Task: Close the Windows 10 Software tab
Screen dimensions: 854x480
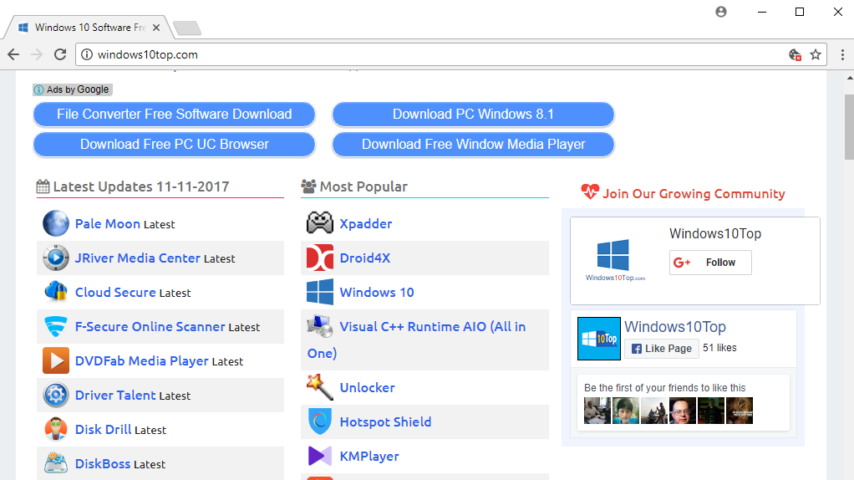Action: coord(156,27)
